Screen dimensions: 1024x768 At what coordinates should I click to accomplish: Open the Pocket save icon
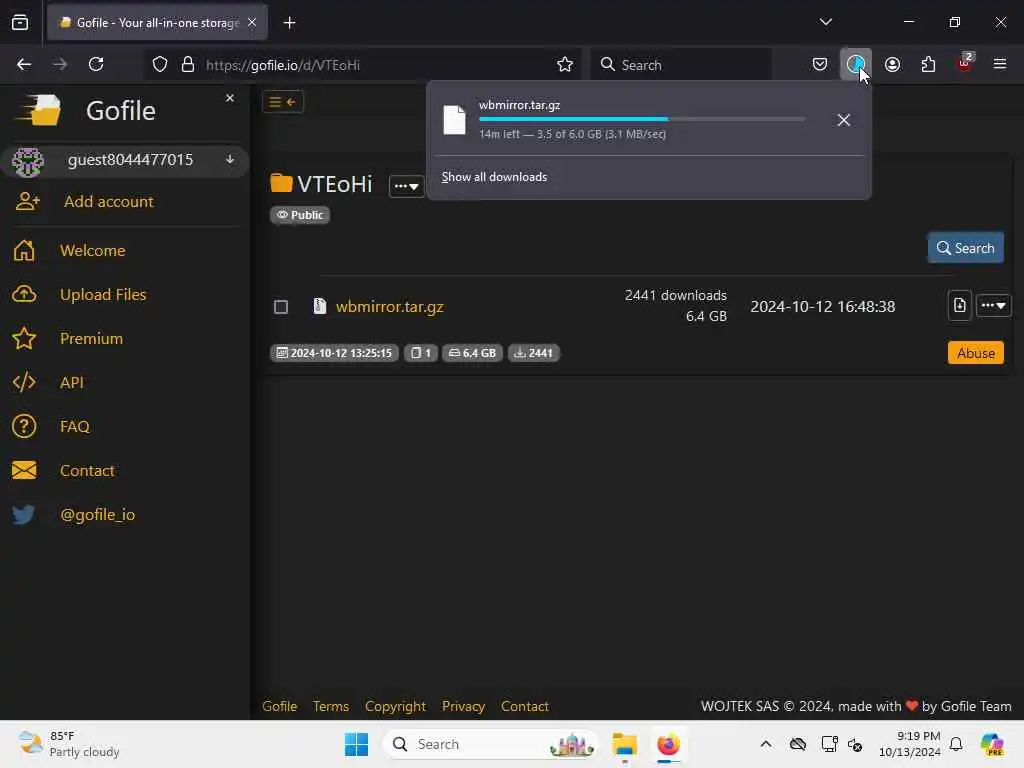(x=820, y=64)
